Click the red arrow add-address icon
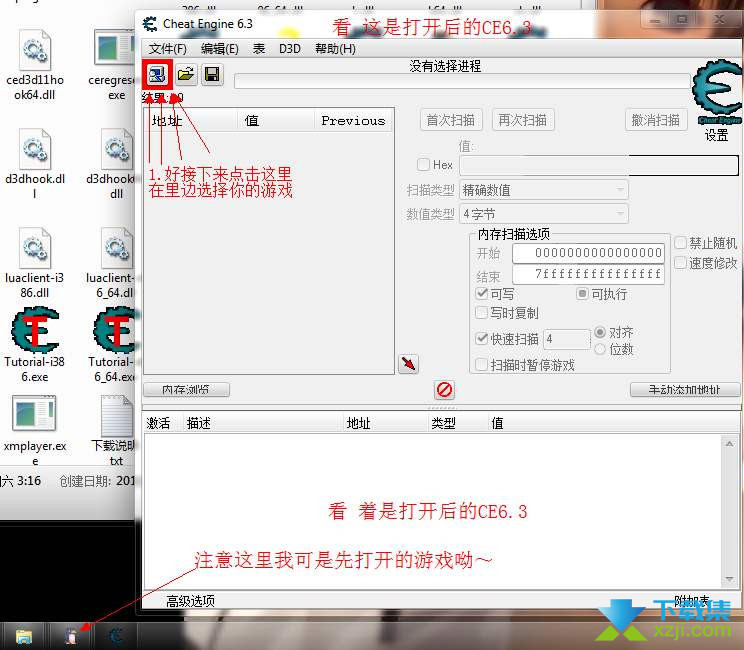Image resolution: width=744 pixels, height=650 pixels. tap(408, 364)
